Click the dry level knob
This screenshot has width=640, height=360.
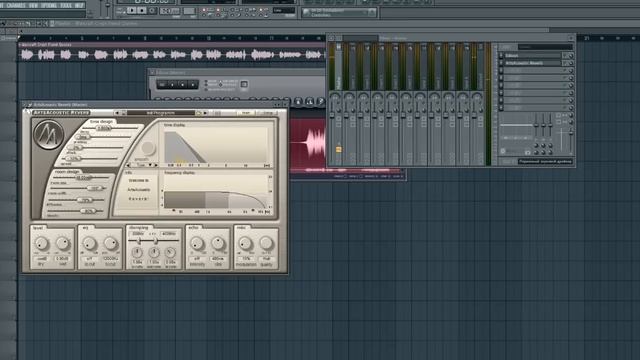[x=41, y=244]
